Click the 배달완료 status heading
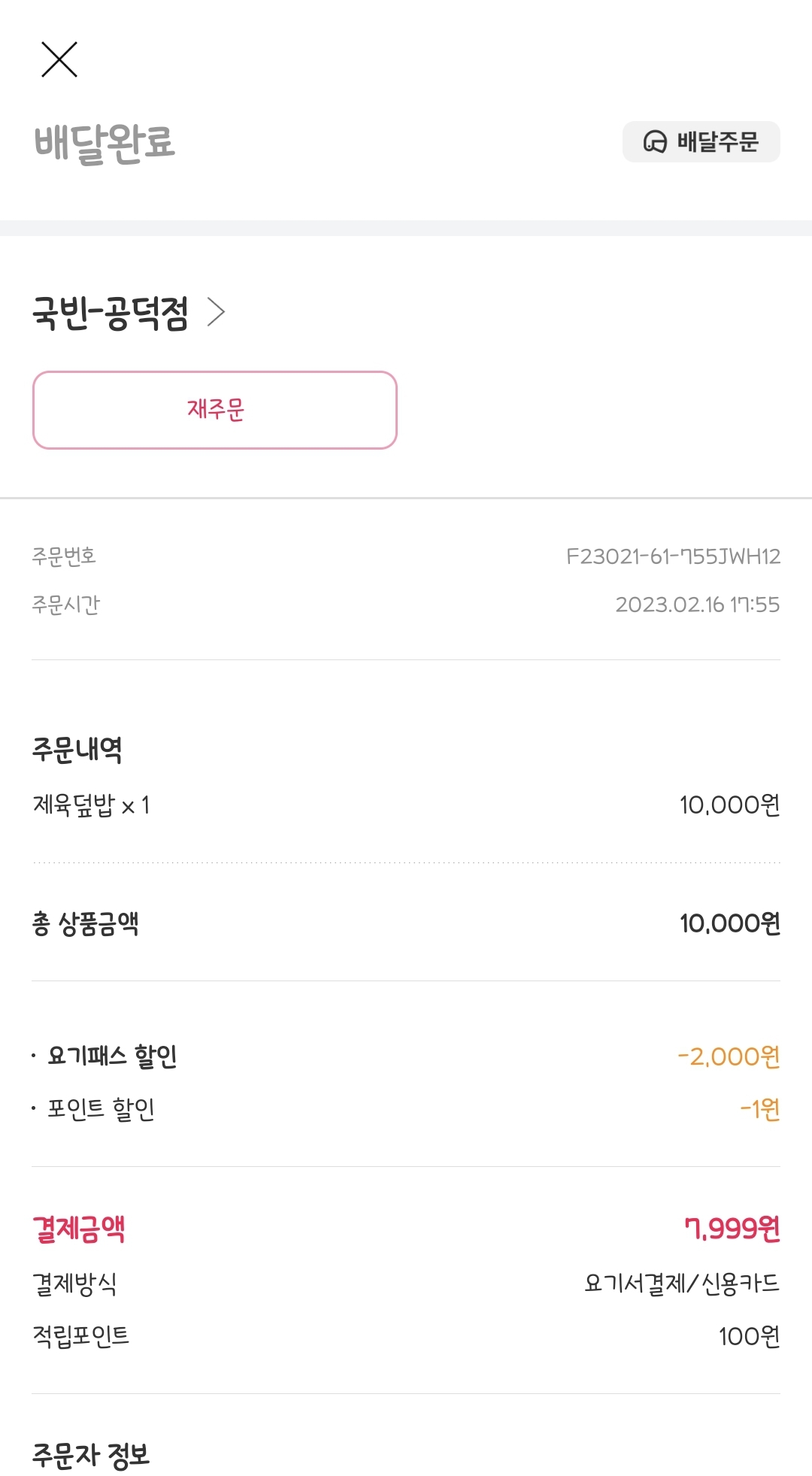This screenshot has width=812, height=1476. [105, 143]
